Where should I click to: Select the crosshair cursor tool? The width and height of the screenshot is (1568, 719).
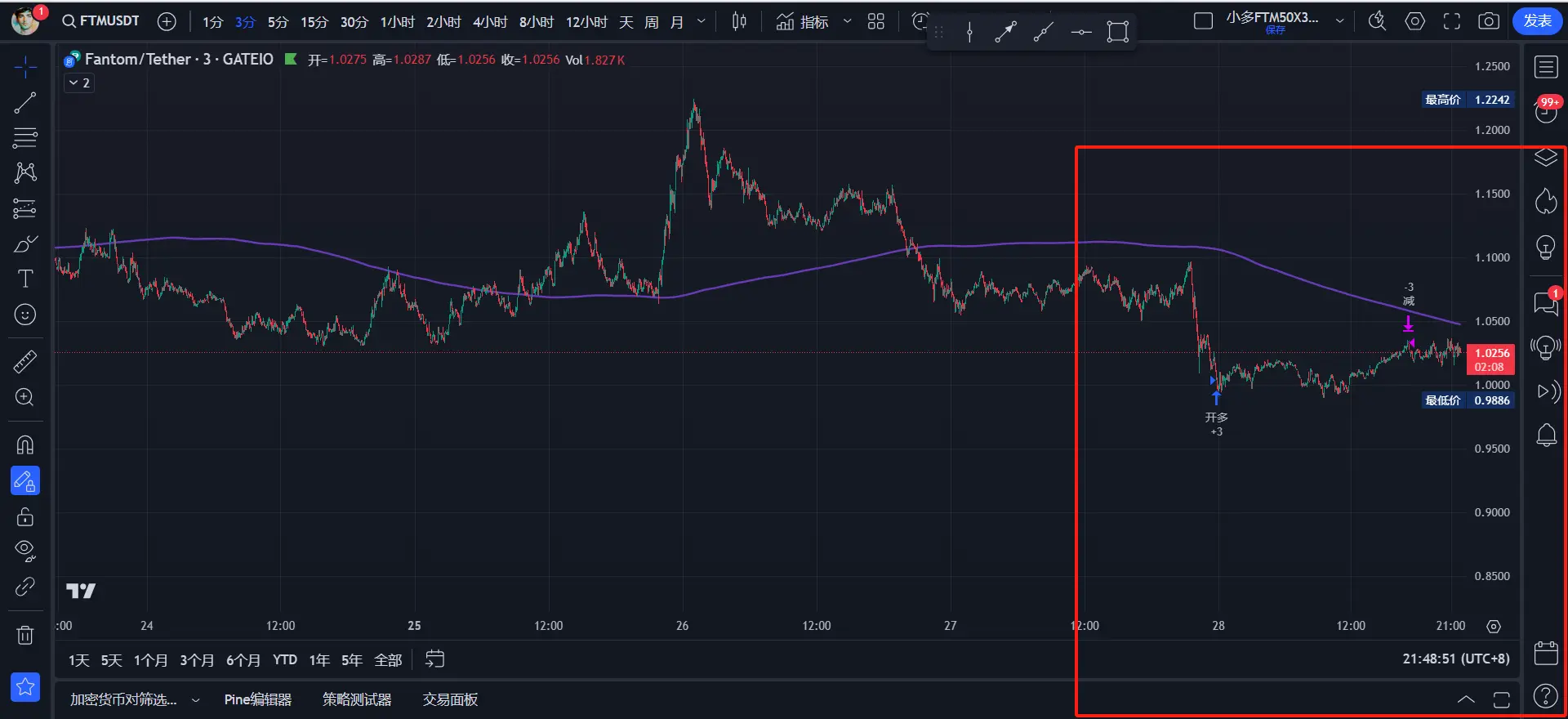click(x=25, y=67)
